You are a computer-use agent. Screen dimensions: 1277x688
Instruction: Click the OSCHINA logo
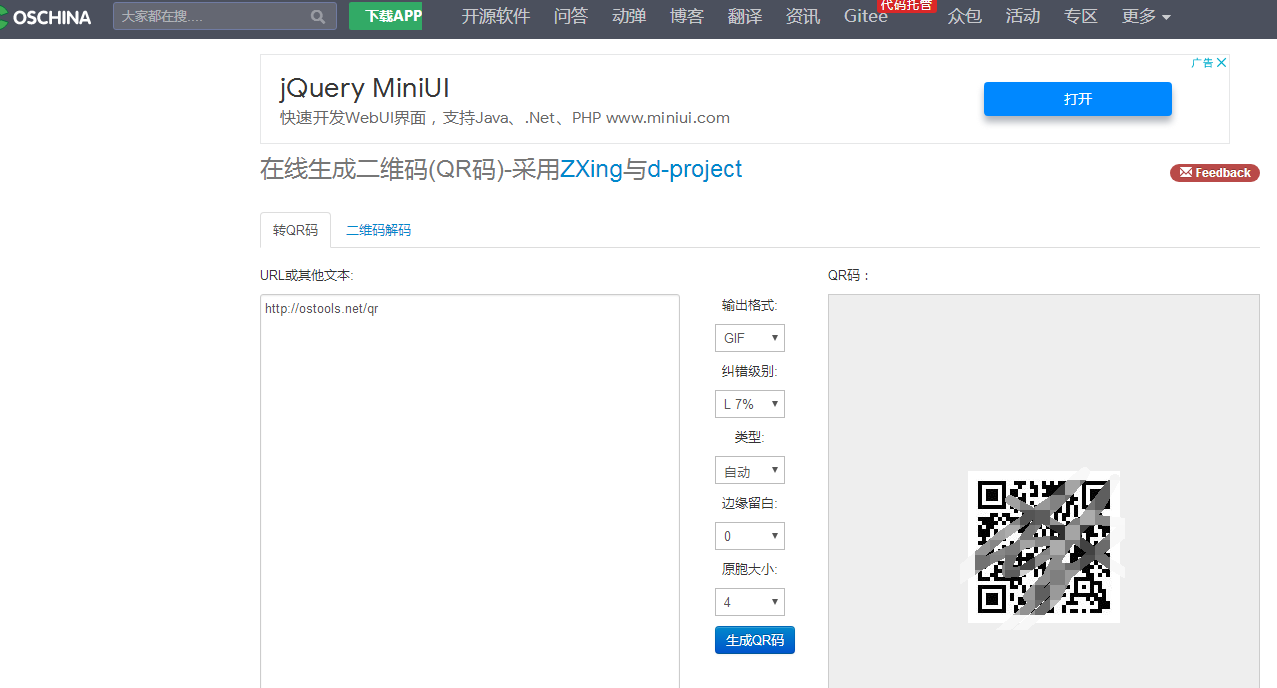pyautogui.click(x=46, y=17)
